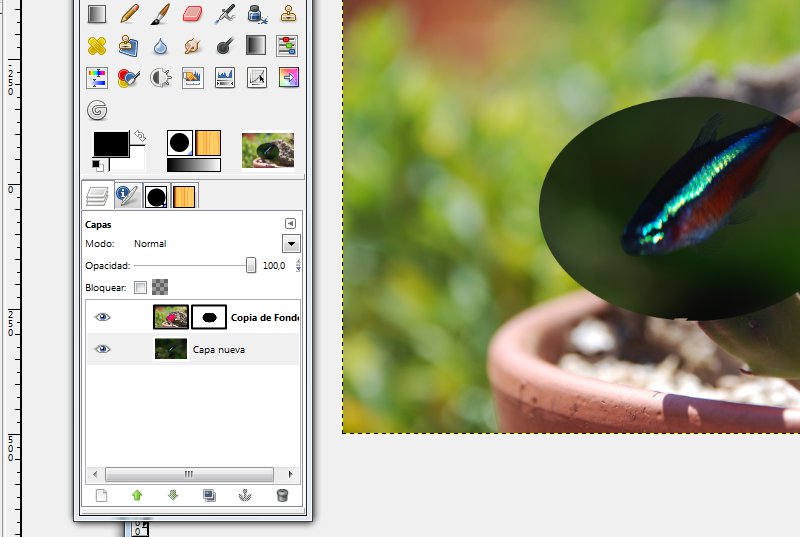Image resolution: width=800 pixels, height=537 pixels.
Task: Open the Colorize tool
Action: 129,78
